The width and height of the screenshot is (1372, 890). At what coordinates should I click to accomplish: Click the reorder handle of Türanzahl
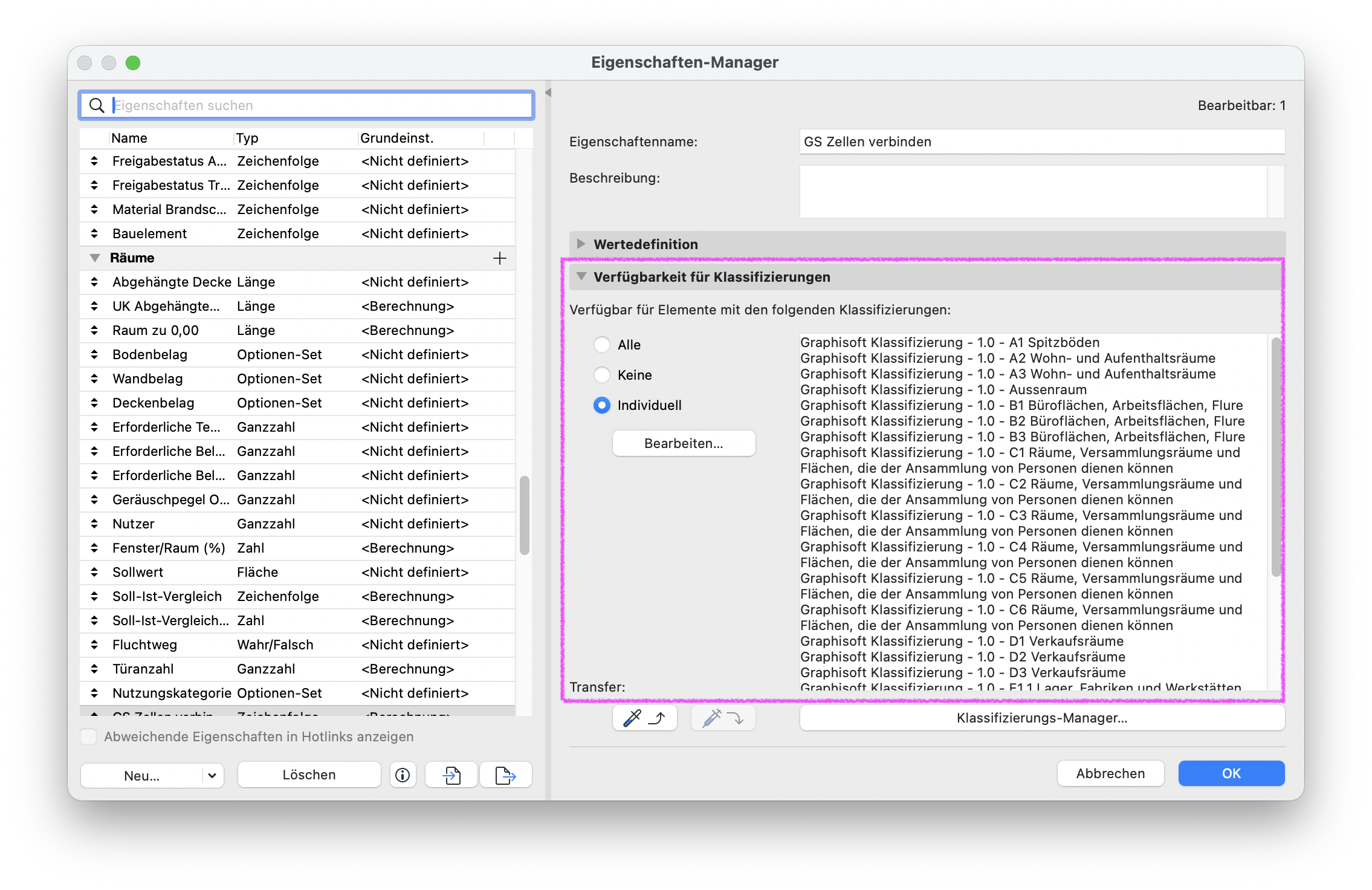(94, 669)
